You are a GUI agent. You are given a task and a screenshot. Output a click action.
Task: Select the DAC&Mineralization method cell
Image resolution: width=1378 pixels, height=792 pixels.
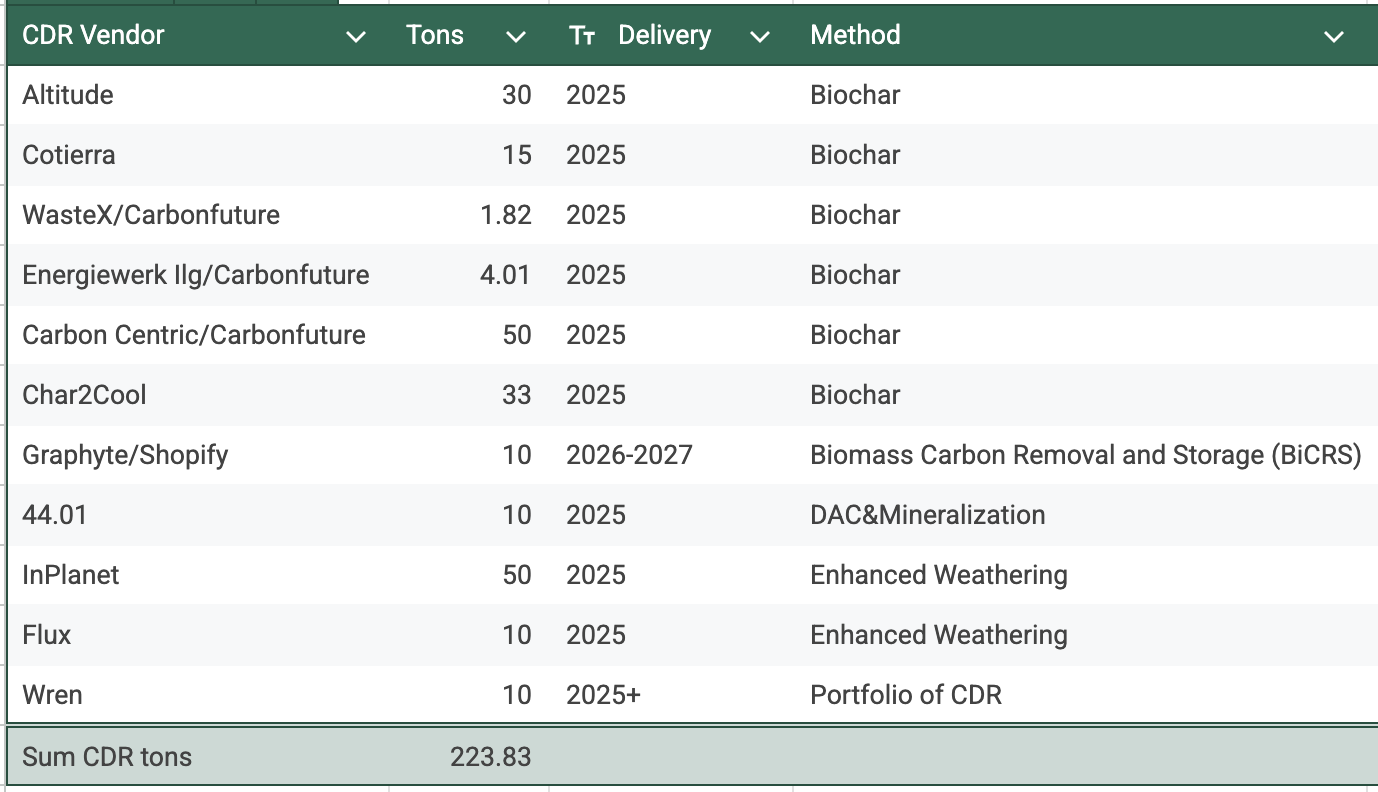pos(1086,515)
